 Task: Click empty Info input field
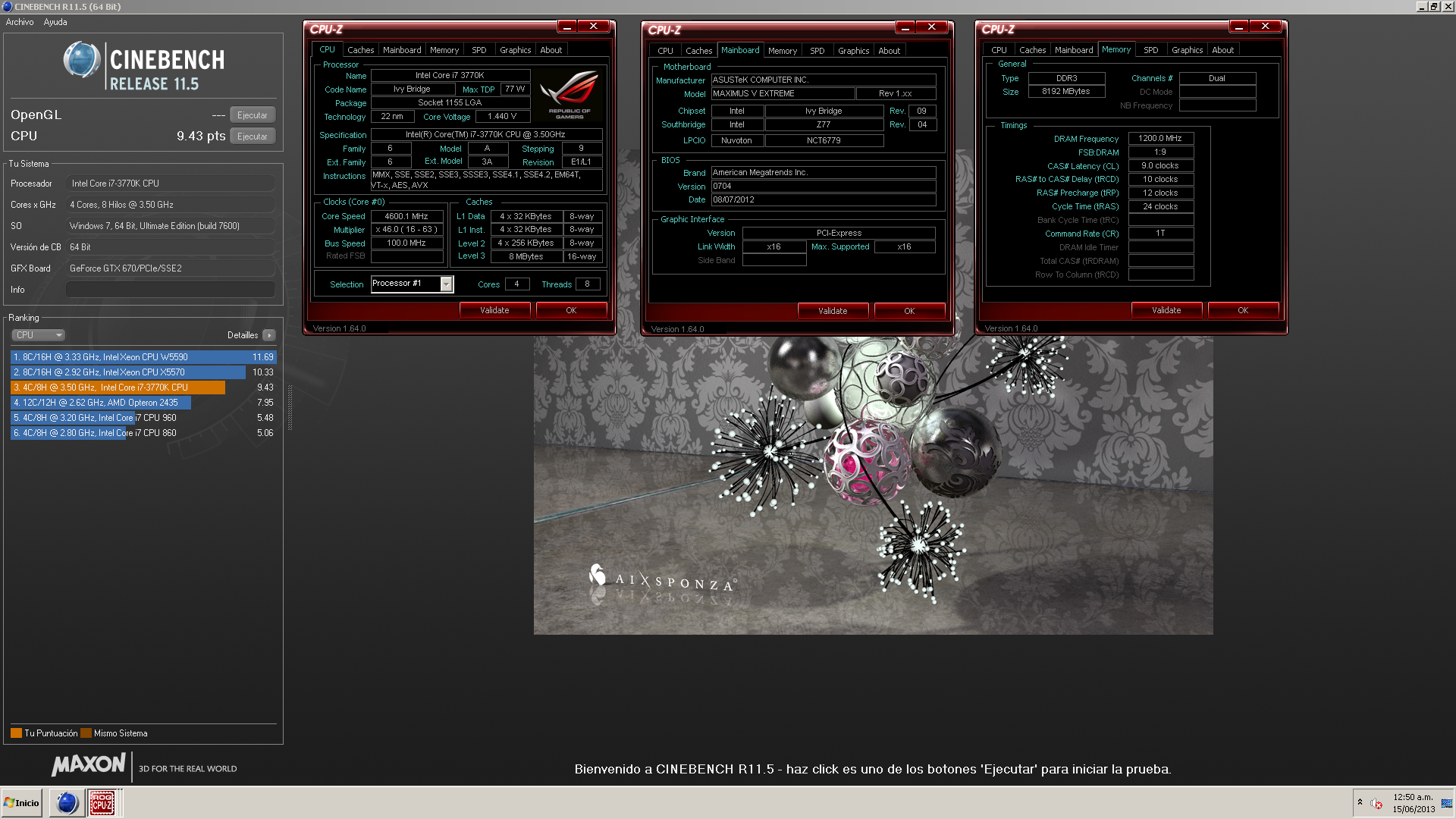pyautogui.click(x=171, y=290)
